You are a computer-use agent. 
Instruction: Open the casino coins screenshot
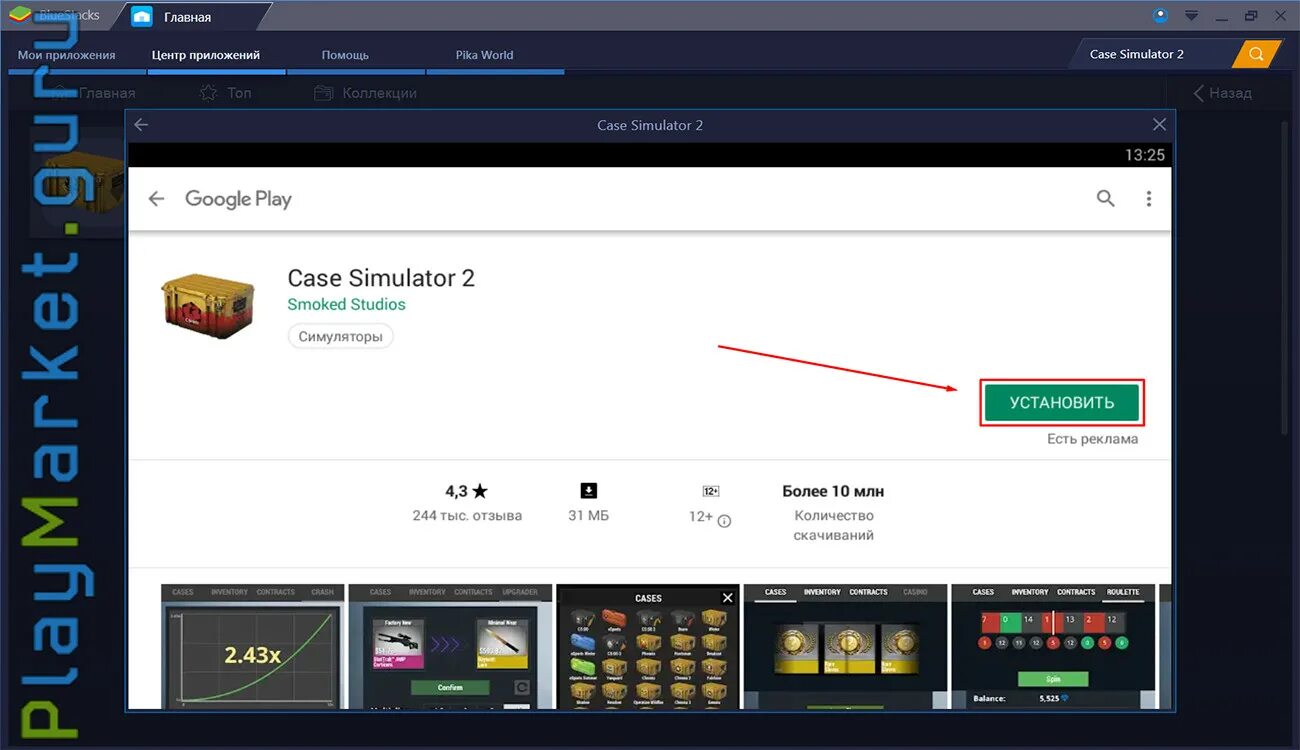pos(845,646)
